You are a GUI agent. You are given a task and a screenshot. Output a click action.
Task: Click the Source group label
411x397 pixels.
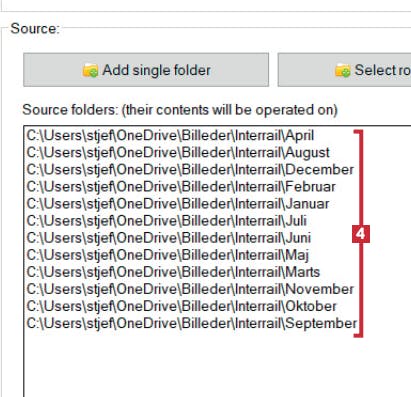35,29
